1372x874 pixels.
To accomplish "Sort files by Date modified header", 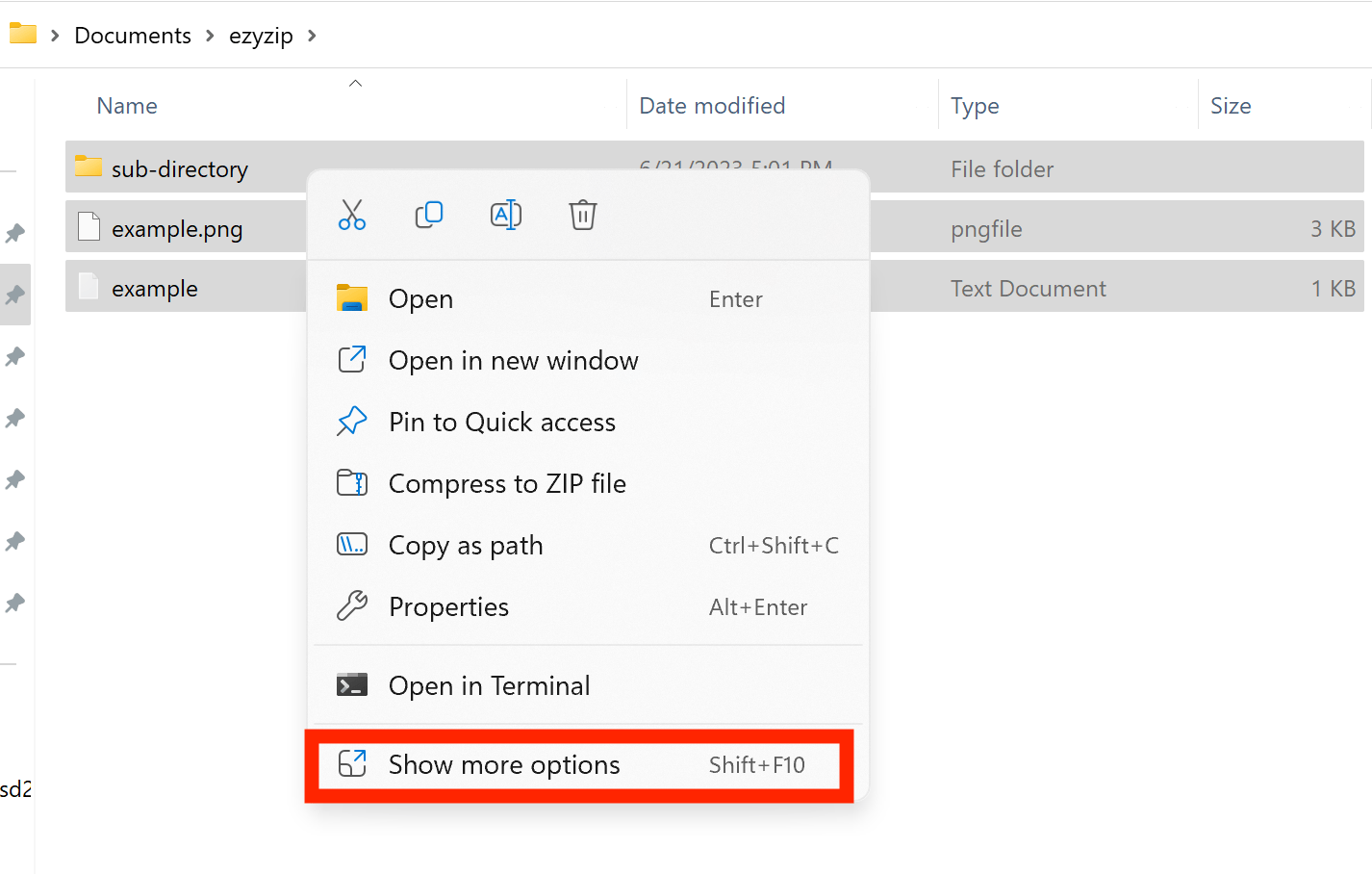I will 712,105.
